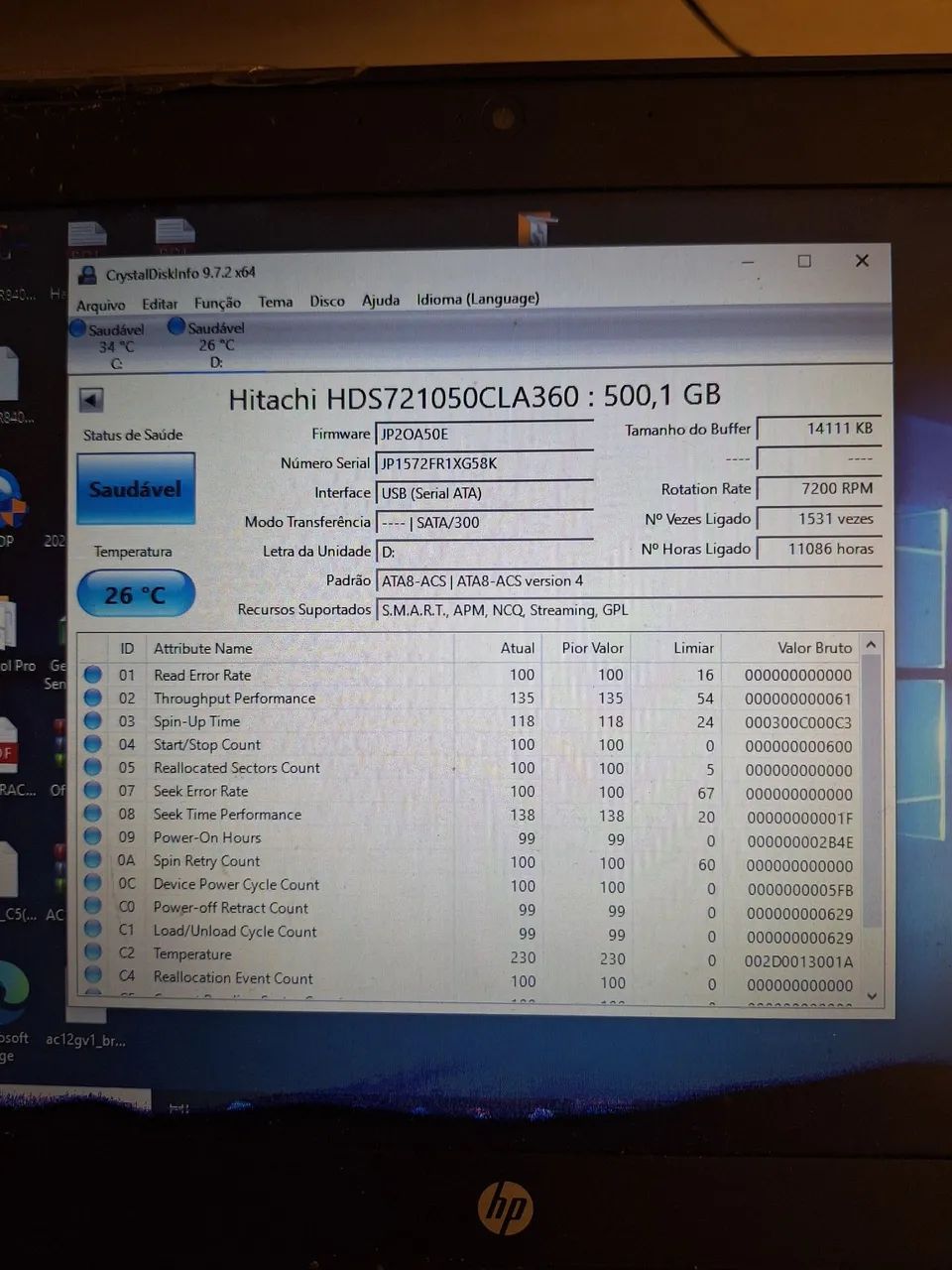Open the Arquivo menu

click(101, 305)
